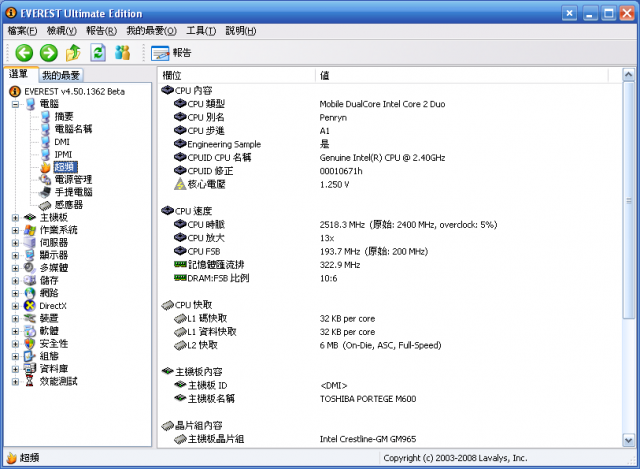The width and height of the screenshot is (640, 469).
Task: Expand the 伺服器 tree node
Action: [x=15, y=243]
